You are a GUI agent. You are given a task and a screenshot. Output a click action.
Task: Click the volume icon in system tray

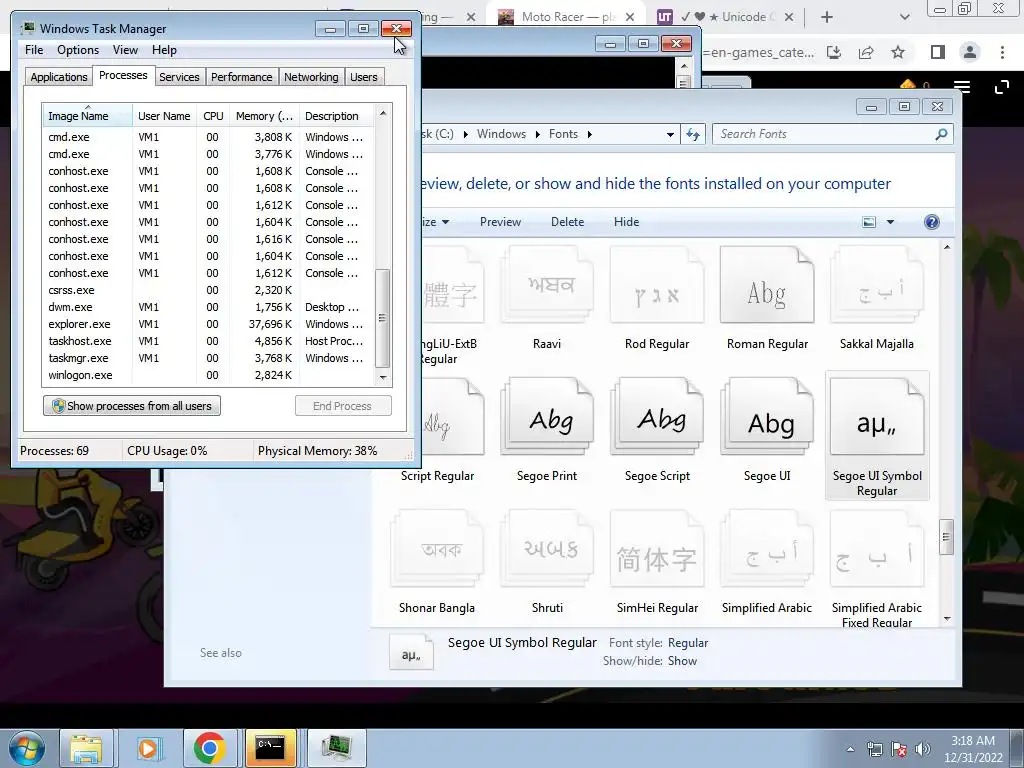(923, 749)
